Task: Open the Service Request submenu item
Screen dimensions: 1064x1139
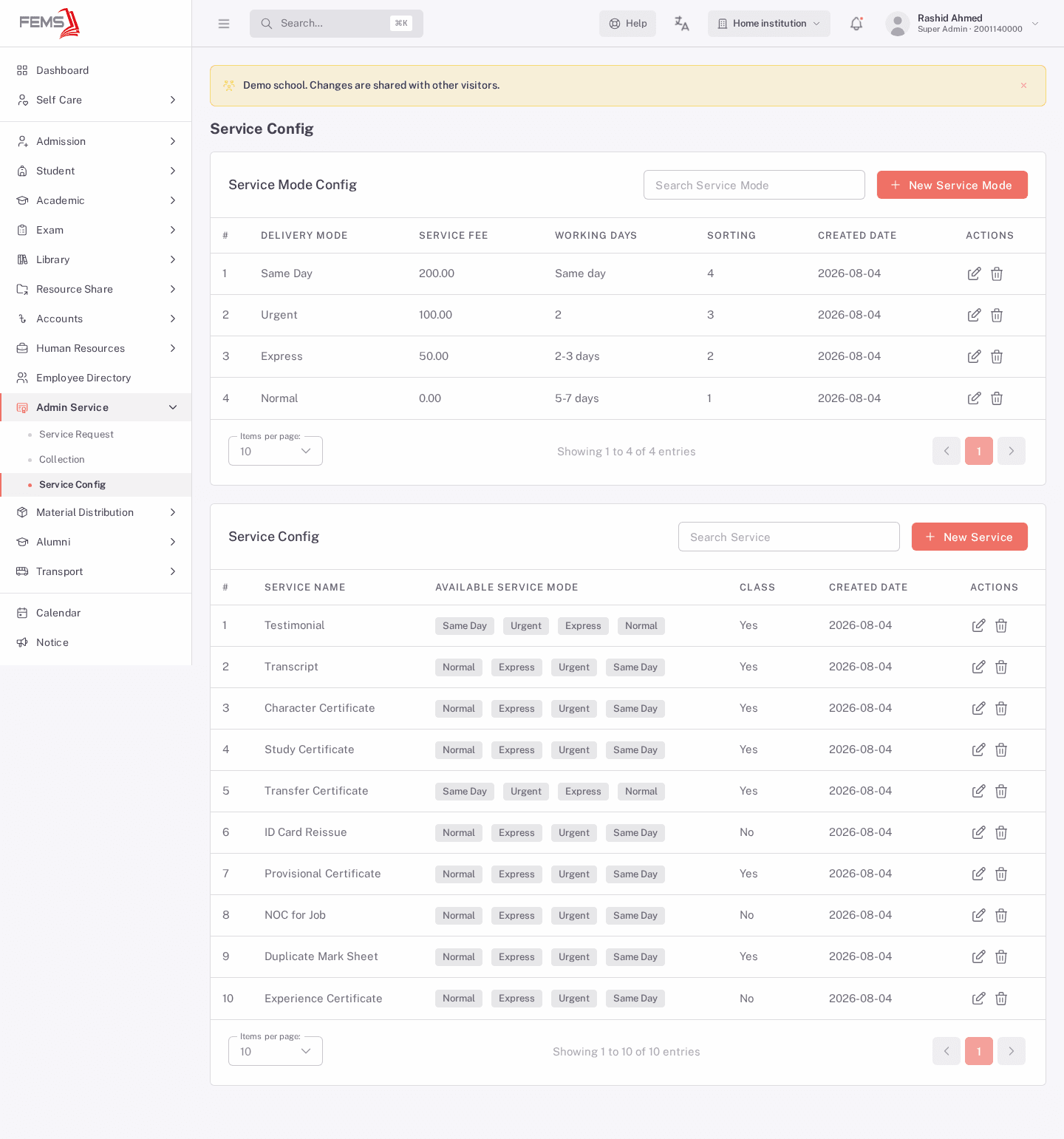Action: click(96, 435)
